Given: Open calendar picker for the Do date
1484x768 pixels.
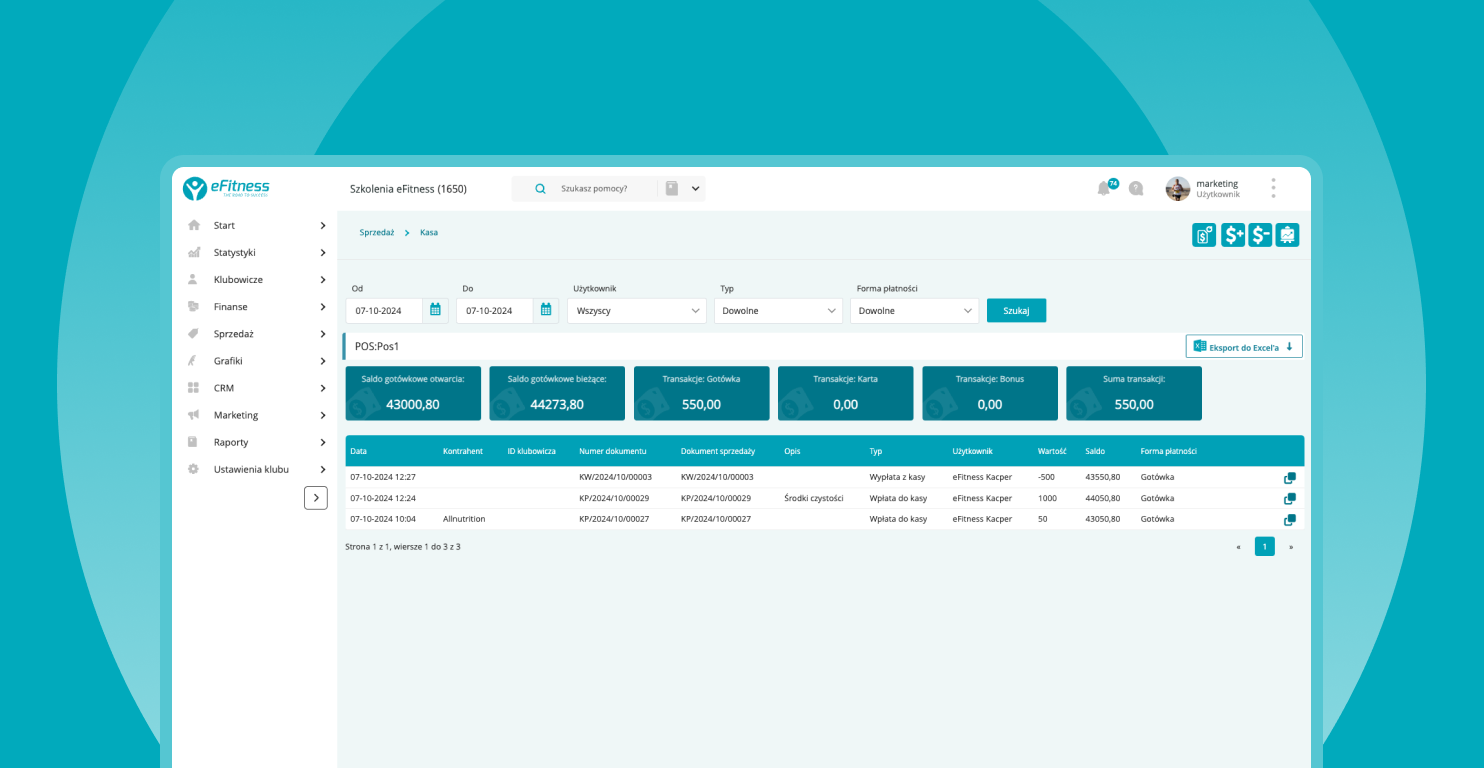Looking at the screenshot, I should click(x=546, y=310).
